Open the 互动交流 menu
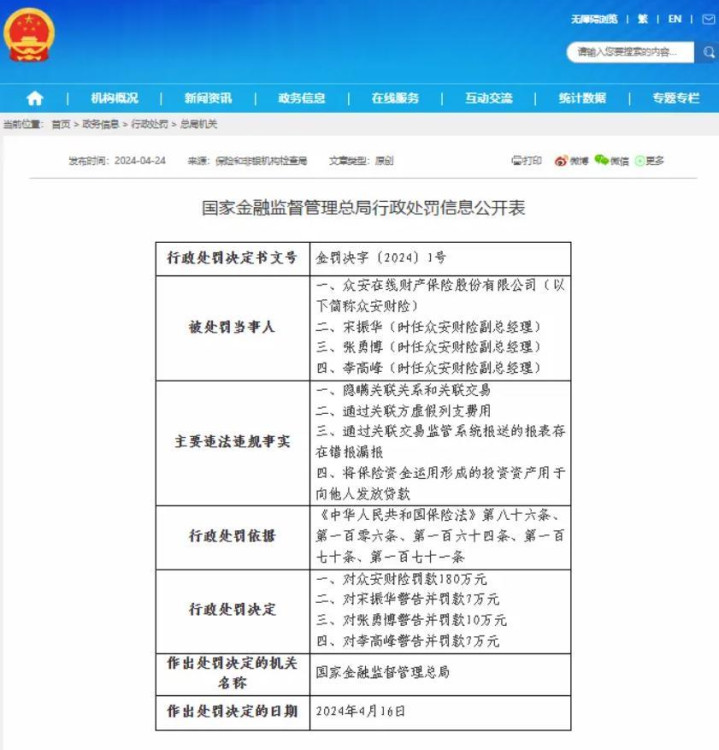719x750 pixels. 489,99
